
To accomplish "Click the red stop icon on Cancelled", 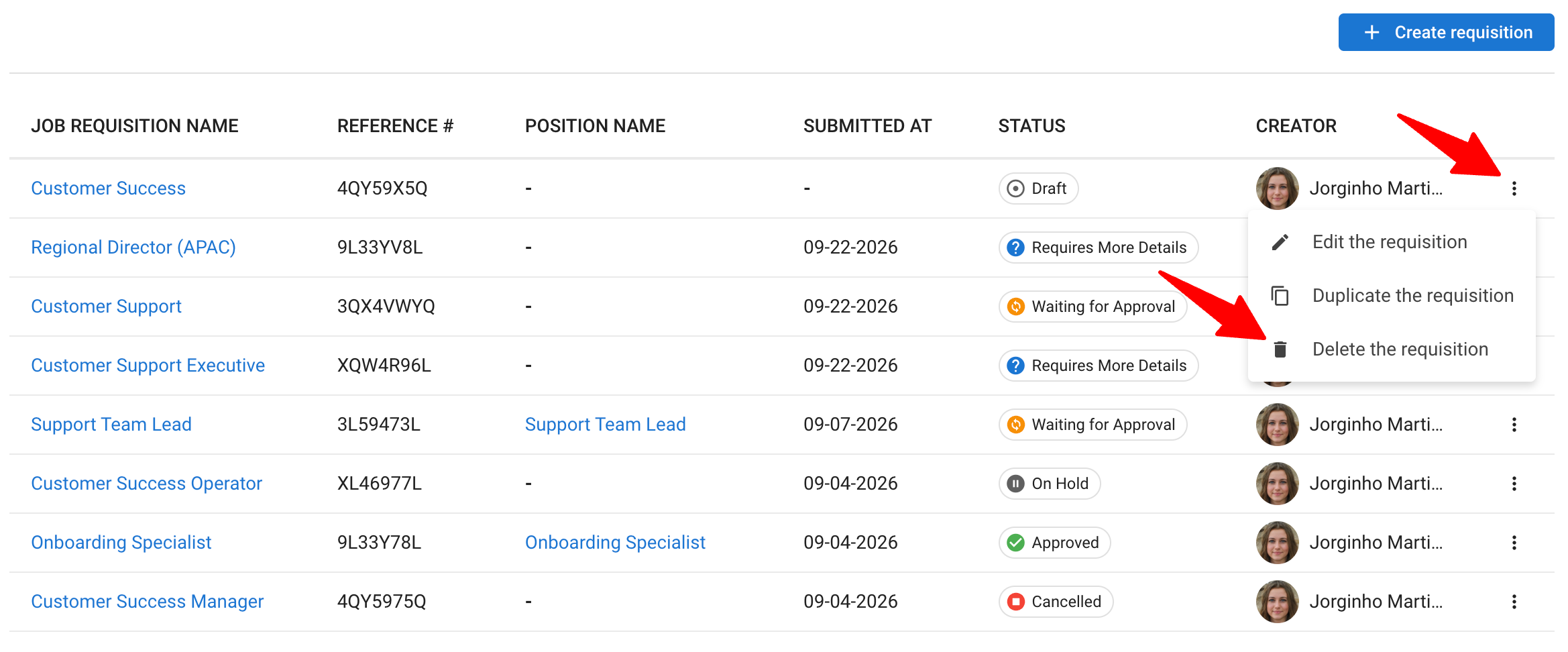I will [x=1016, y=602].
